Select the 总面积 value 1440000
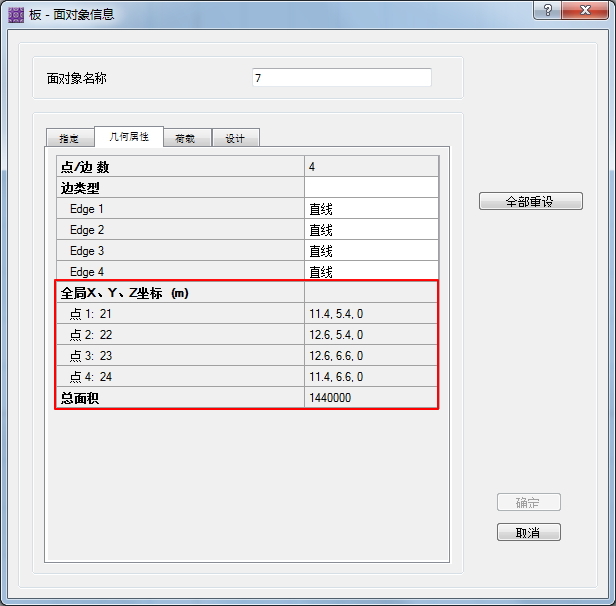This screenshot has height=606, width=616. pos(371,398)
